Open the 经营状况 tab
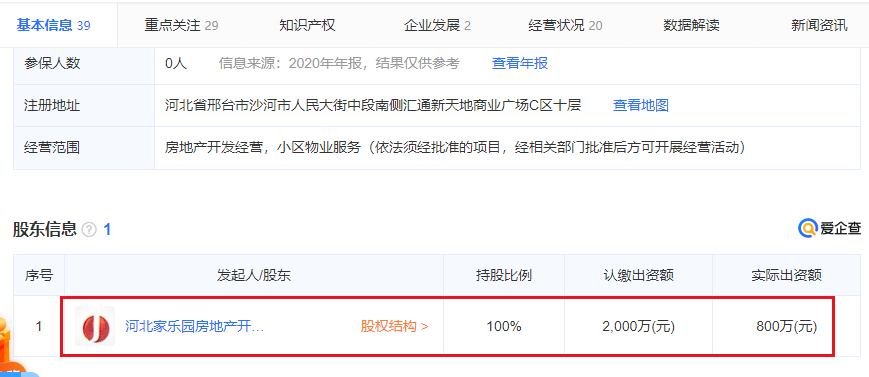Viewport: 869px width, 377px height. pos(565,26)
